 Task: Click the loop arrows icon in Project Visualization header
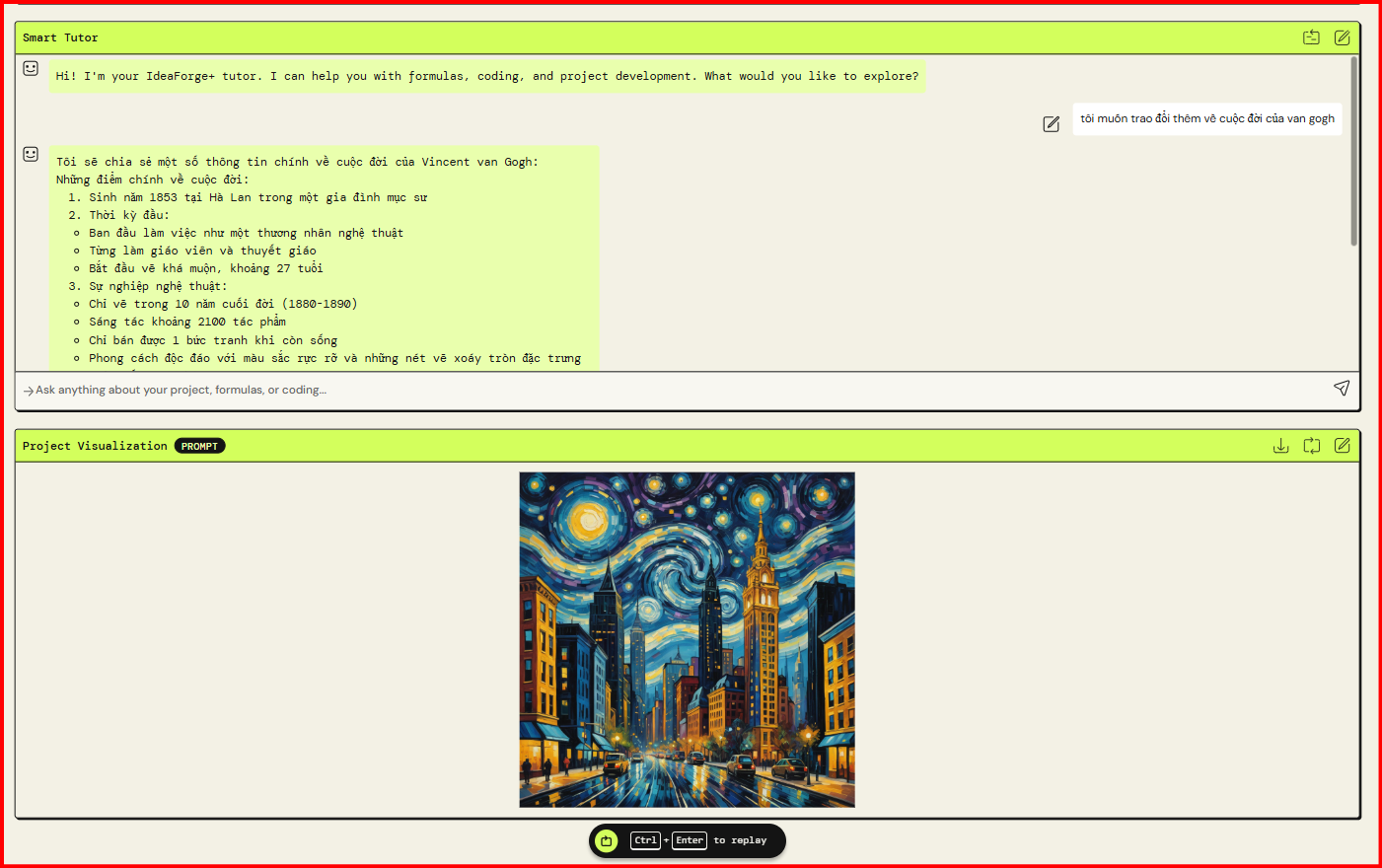1311,446
